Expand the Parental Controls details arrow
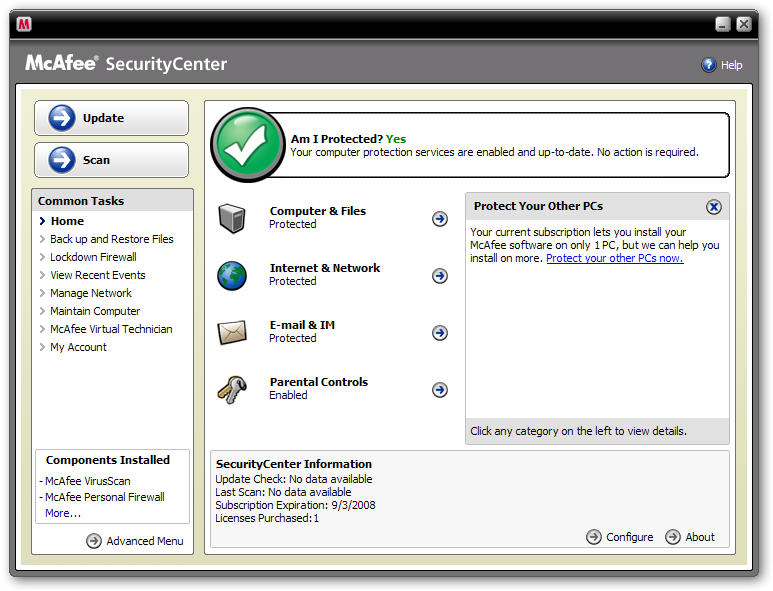The width and height of the screenshot is (773, 591). (x=440, y=390)
